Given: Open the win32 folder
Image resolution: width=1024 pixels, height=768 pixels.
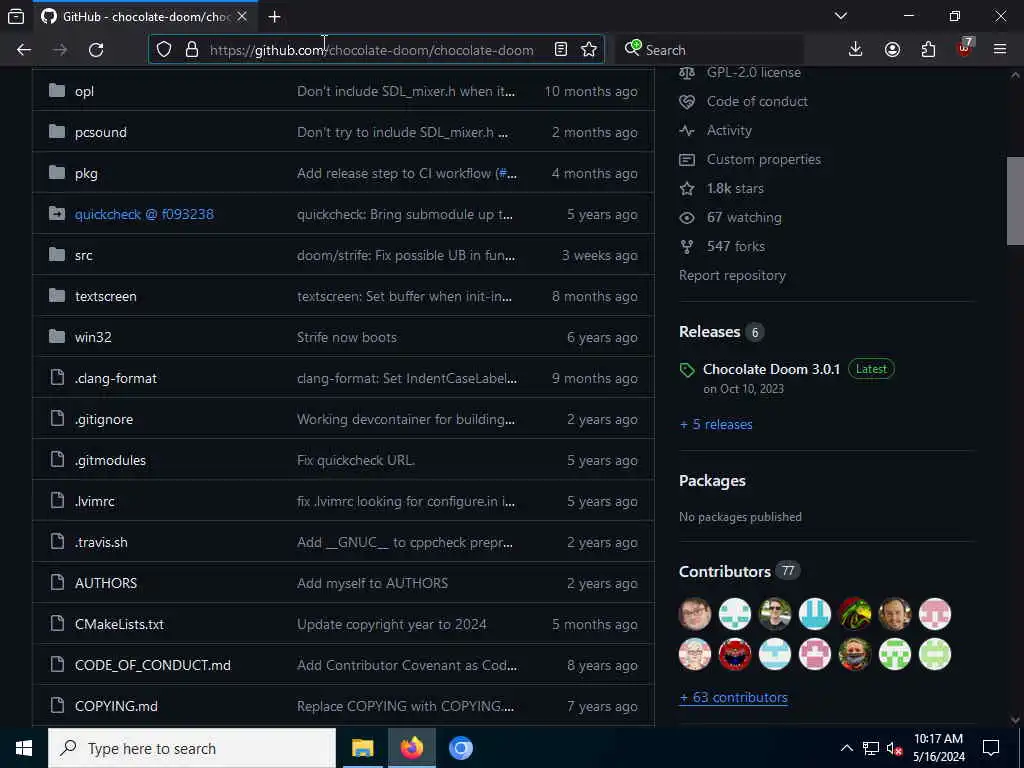Looking at the screenshot, I should [x=93, y=337].
